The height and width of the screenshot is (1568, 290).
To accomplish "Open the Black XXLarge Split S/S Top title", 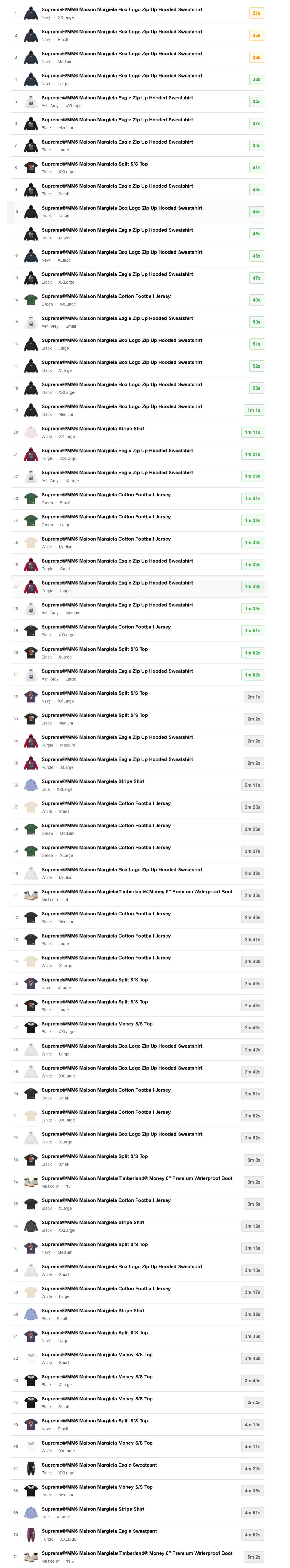I will pos(95,164).
